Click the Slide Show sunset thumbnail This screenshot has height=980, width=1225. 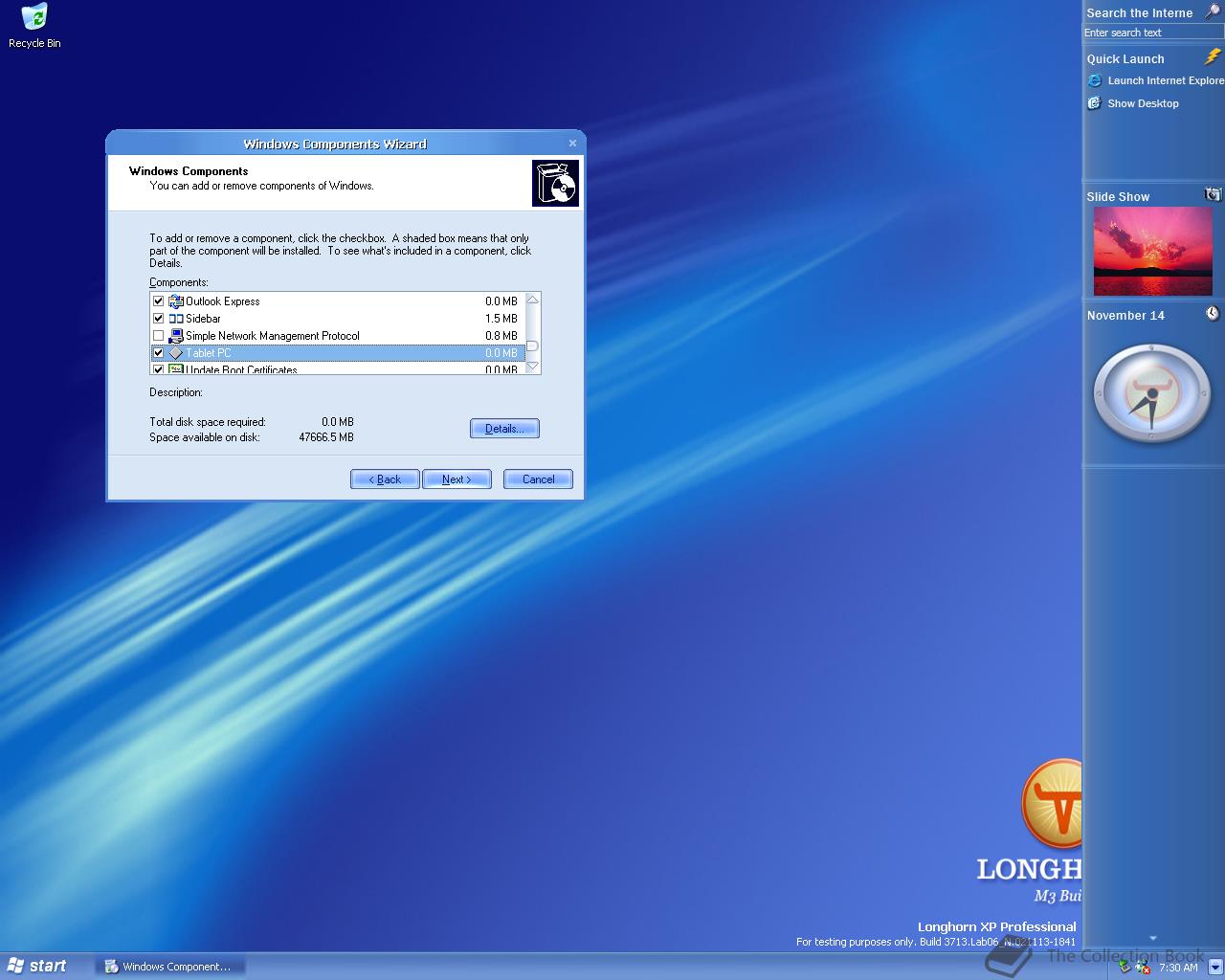click(x=1152, y=252)
